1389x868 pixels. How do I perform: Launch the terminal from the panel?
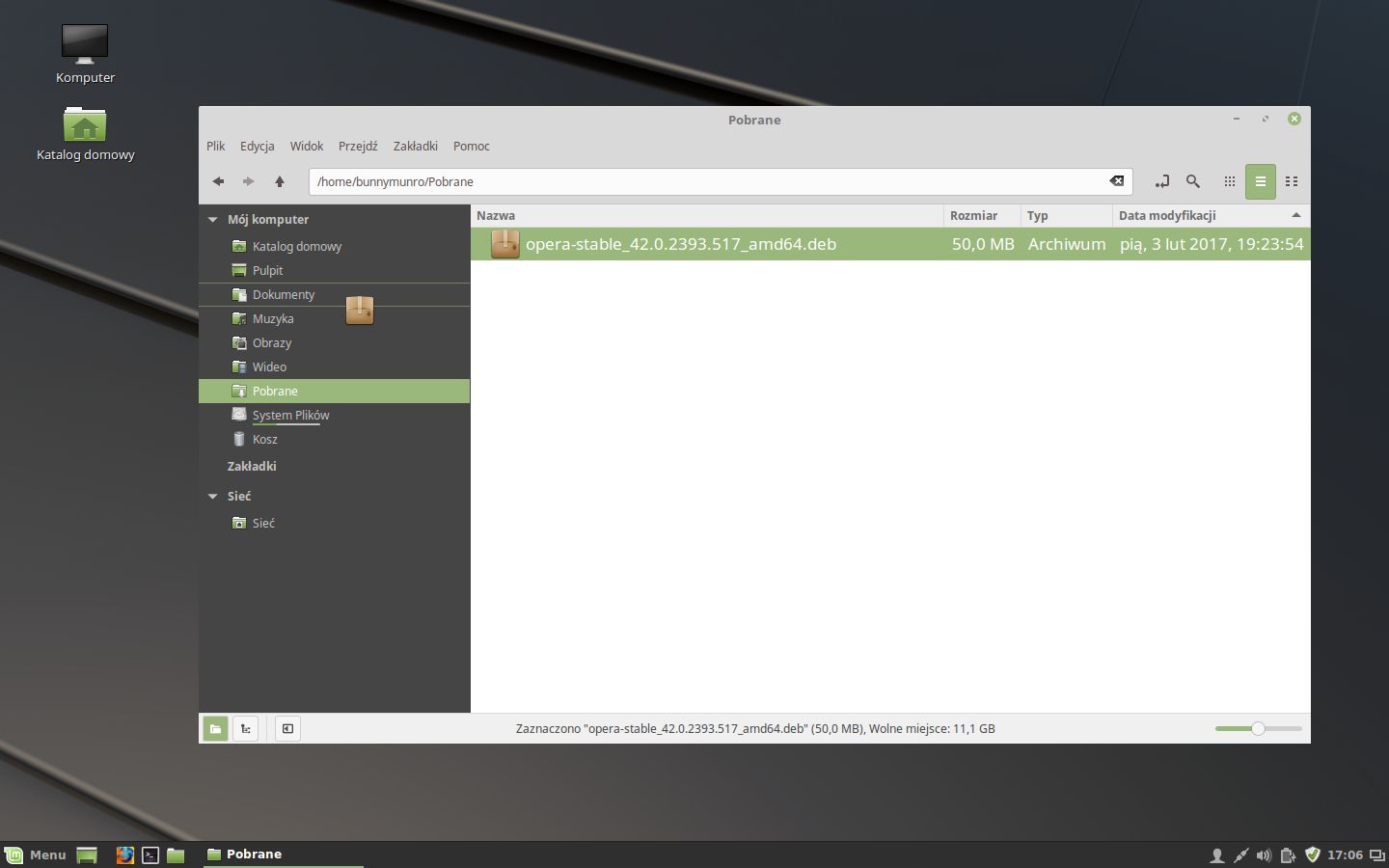point(150,855)
